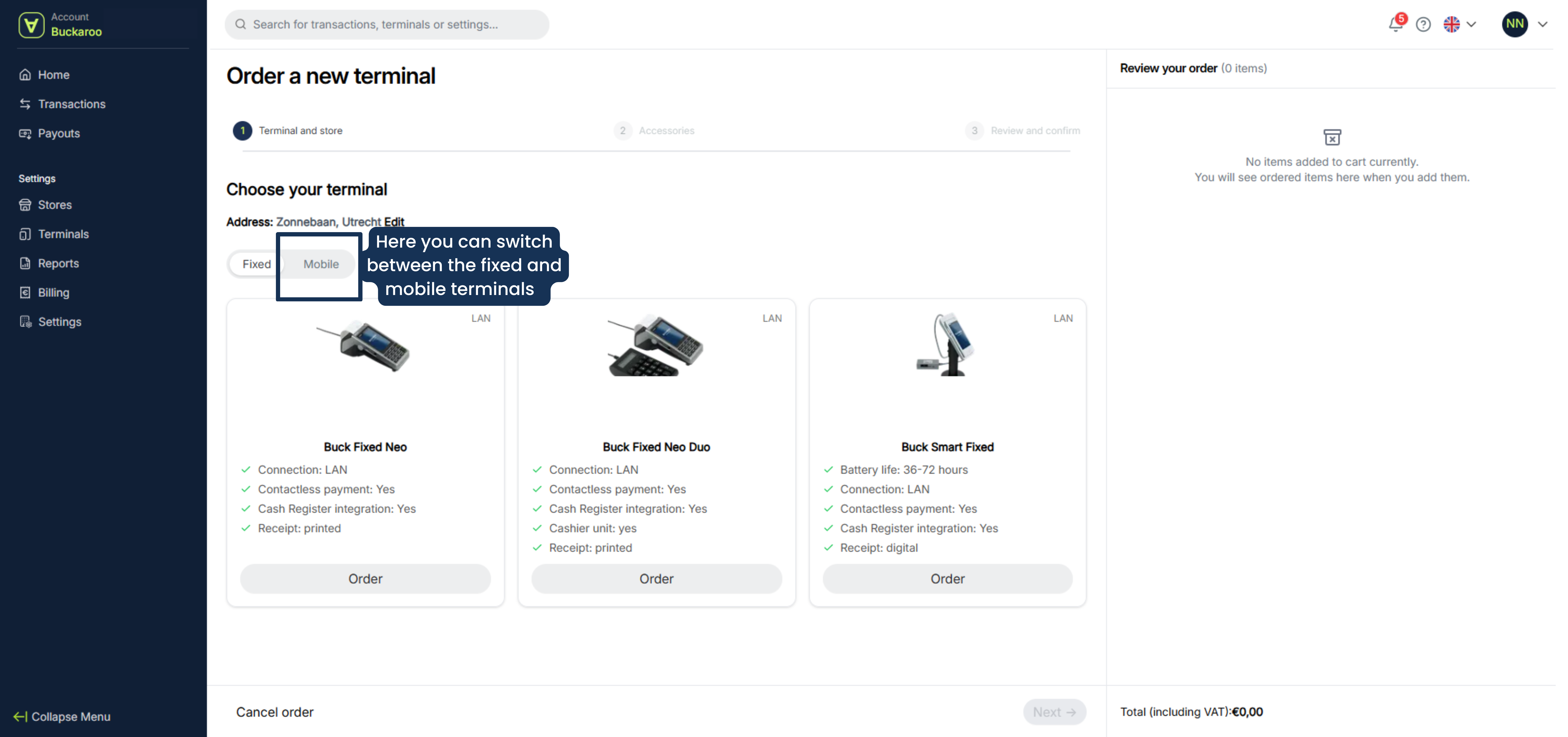Screen dimensions: 1568x737
Task: Open the help question mark icon
Action: [1423, 24]
